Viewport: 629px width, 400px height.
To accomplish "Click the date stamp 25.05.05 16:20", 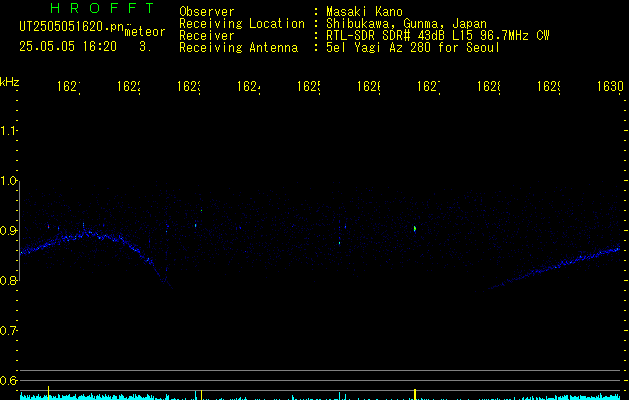I will pyautogui.click(x=68, y=46).
